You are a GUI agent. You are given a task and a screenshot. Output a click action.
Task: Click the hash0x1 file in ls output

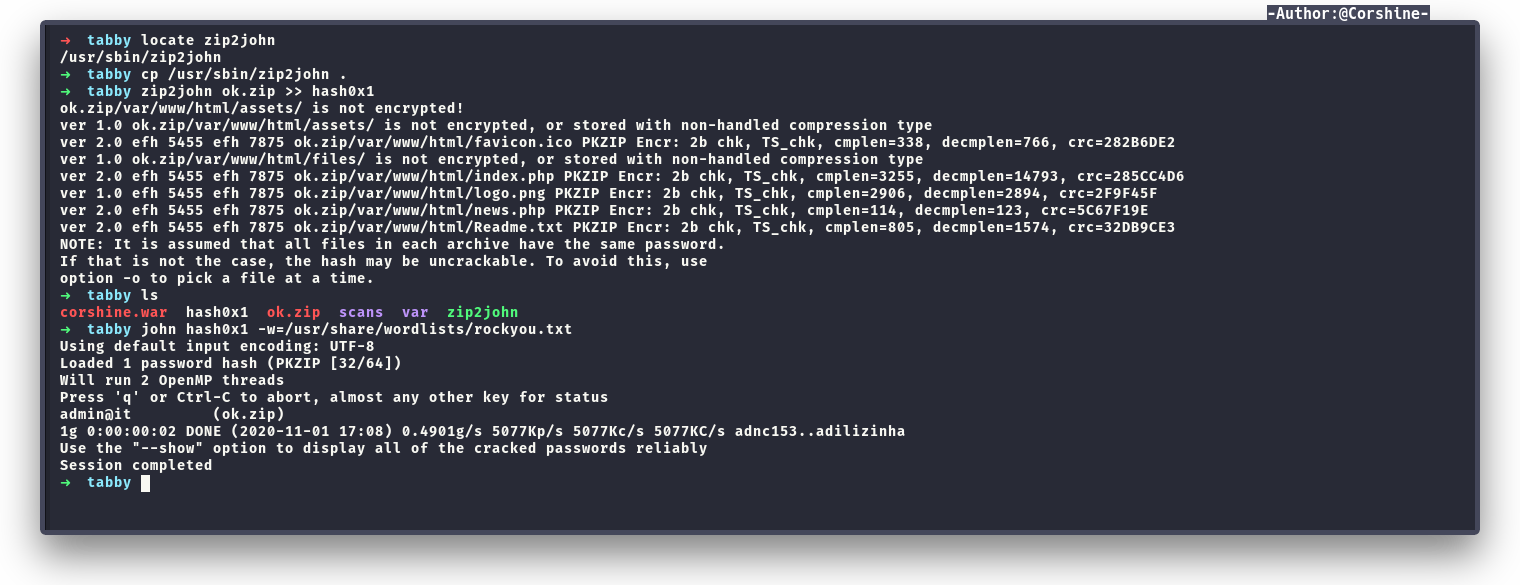coord(217,312)
